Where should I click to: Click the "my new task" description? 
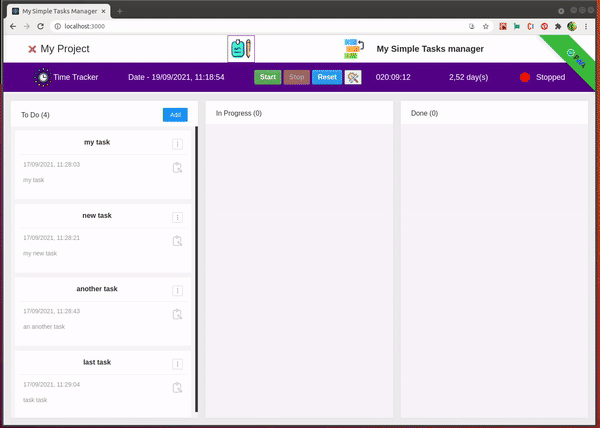(x=40, y=253)
